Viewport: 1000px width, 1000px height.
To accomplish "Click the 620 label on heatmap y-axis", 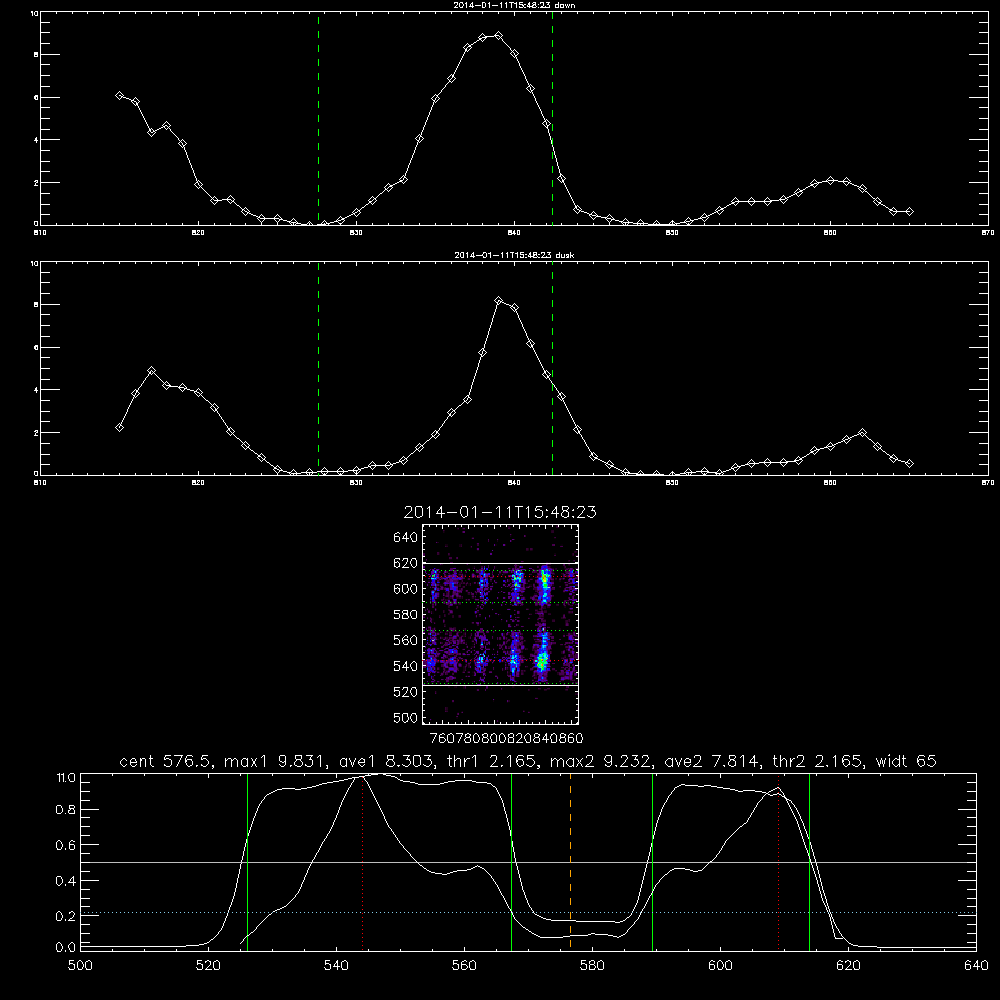I will [x=406, y=563].
